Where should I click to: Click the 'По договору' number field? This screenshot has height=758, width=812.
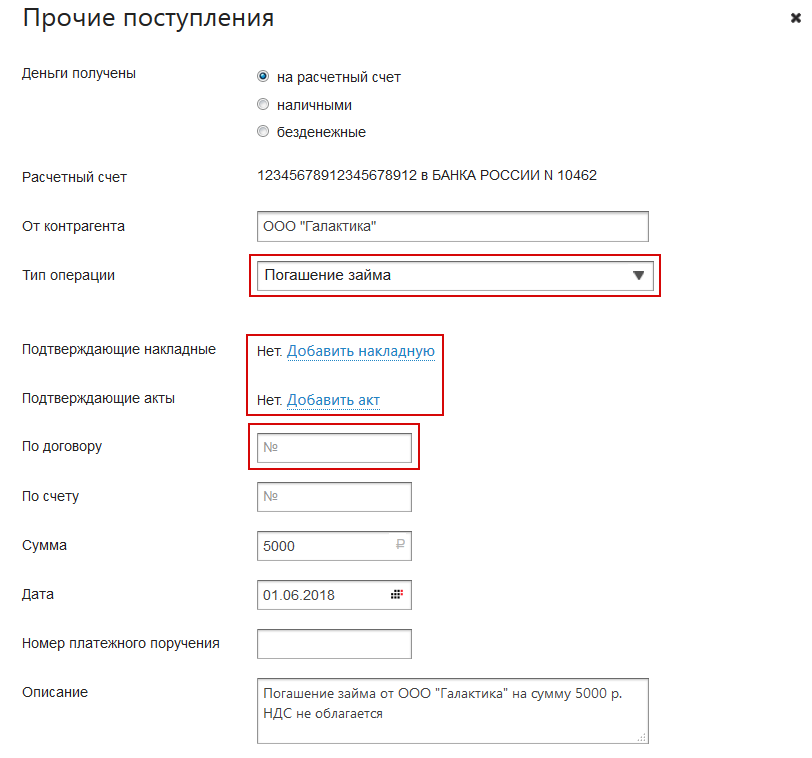[334, 448]
